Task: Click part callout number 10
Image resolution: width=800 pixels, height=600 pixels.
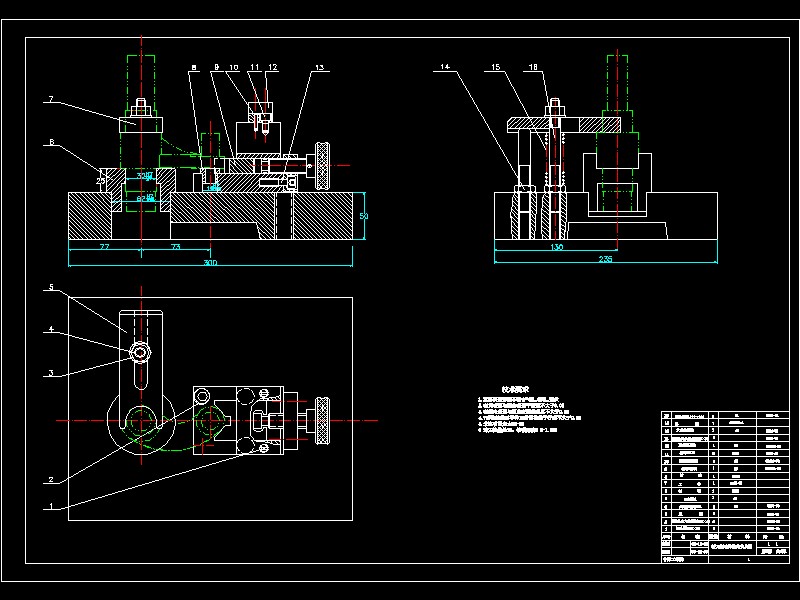Action: (234, 67)
